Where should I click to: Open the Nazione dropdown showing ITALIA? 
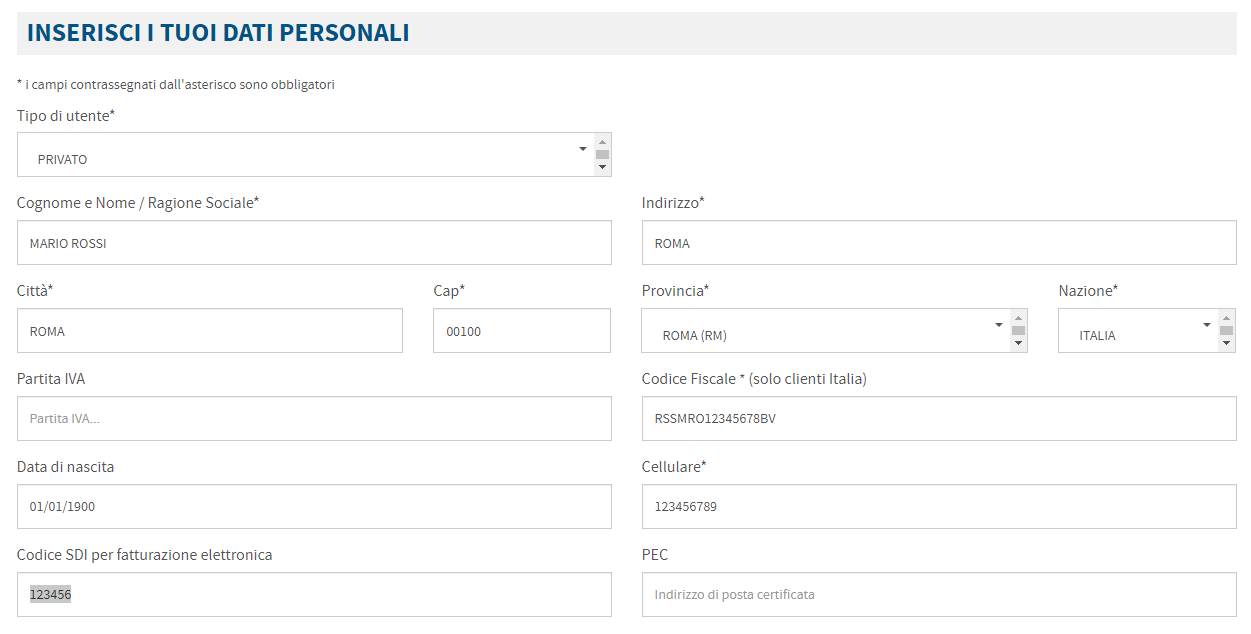tap(1136, 331)
